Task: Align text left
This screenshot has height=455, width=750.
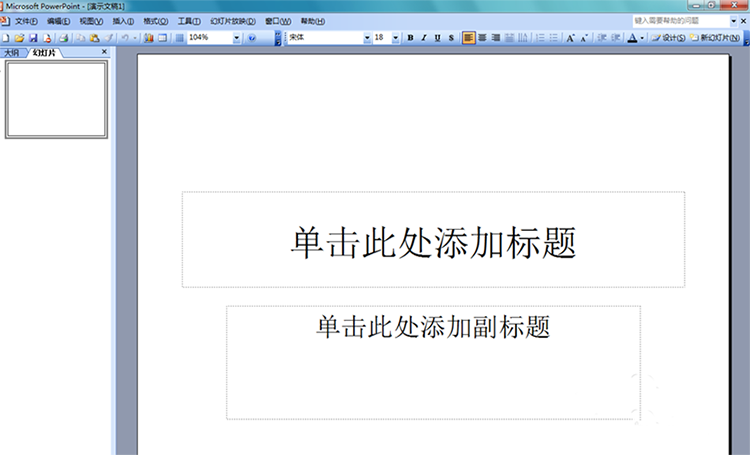Action: pyautogui.click(x=469, y=38)
